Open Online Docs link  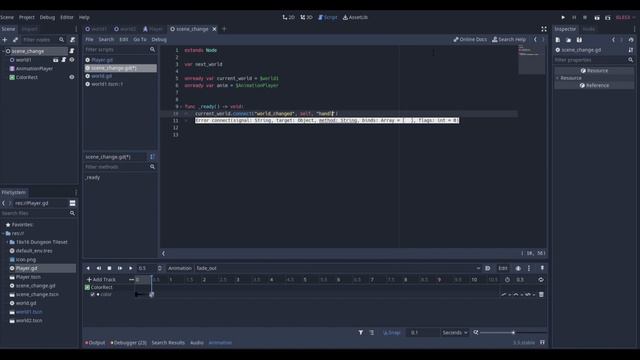coord(470,40)
